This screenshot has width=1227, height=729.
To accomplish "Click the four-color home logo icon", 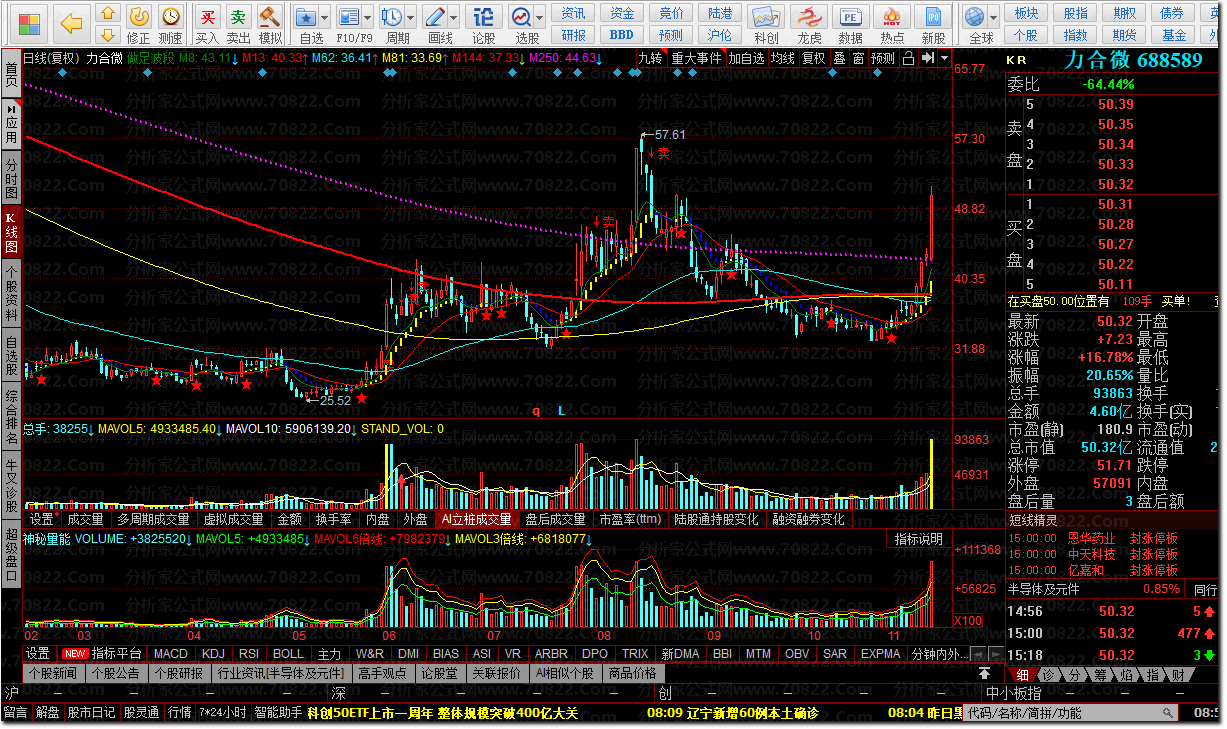I will pos(29,23).
